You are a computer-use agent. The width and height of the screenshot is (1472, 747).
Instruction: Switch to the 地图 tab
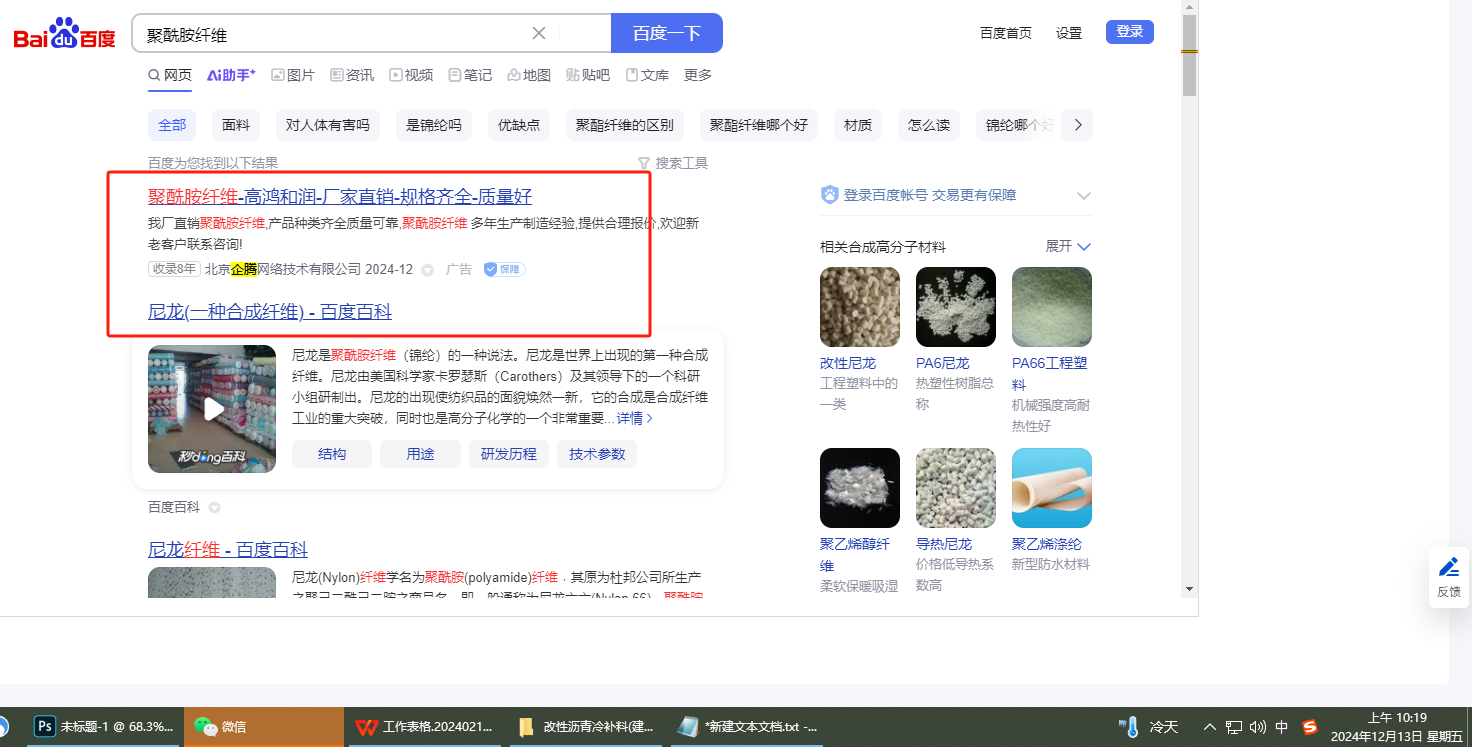click(529, 75)
